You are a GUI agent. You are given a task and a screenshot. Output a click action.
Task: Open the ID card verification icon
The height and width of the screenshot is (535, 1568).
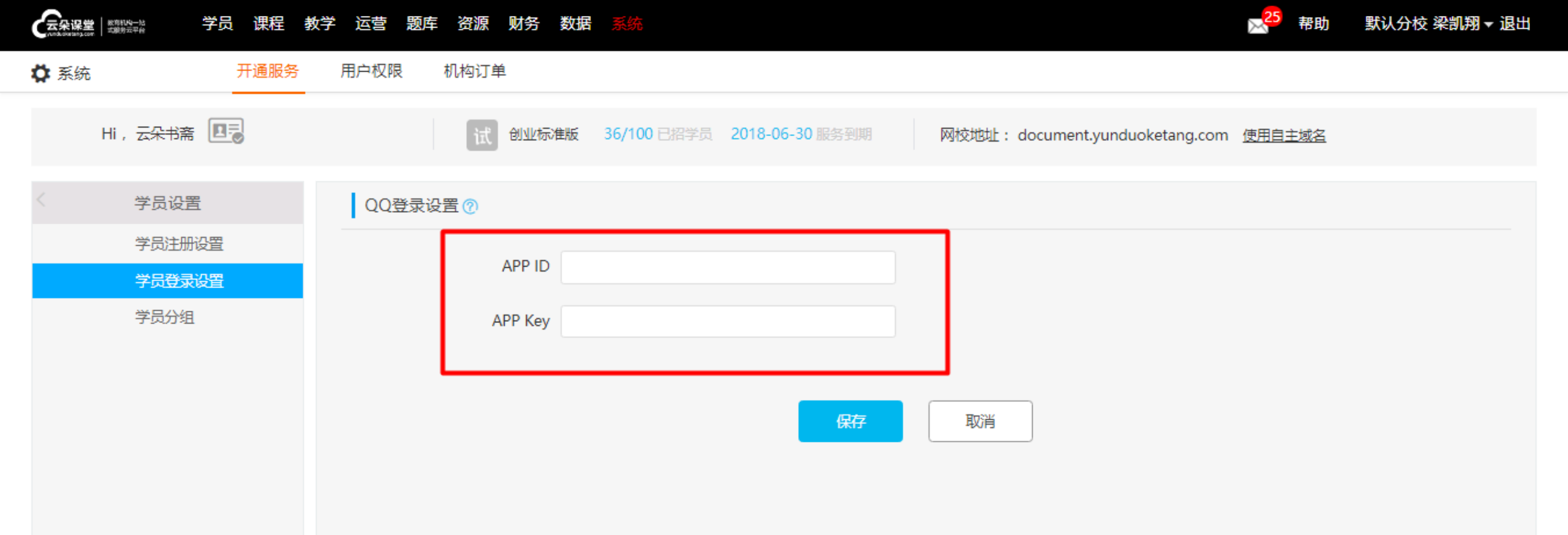click(226, 131)
